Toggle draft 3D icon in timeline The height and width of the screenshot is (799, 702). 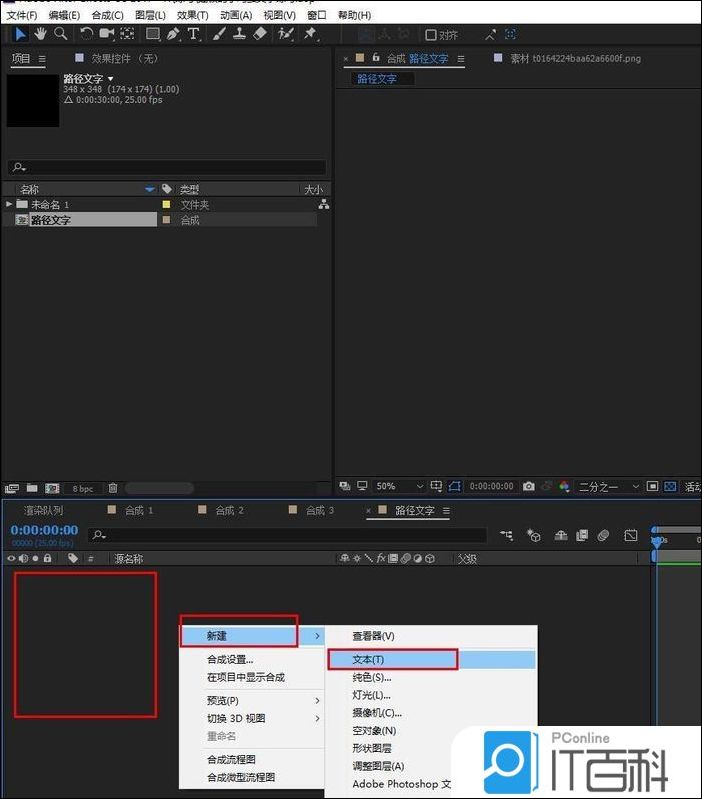tap(534, 535)
